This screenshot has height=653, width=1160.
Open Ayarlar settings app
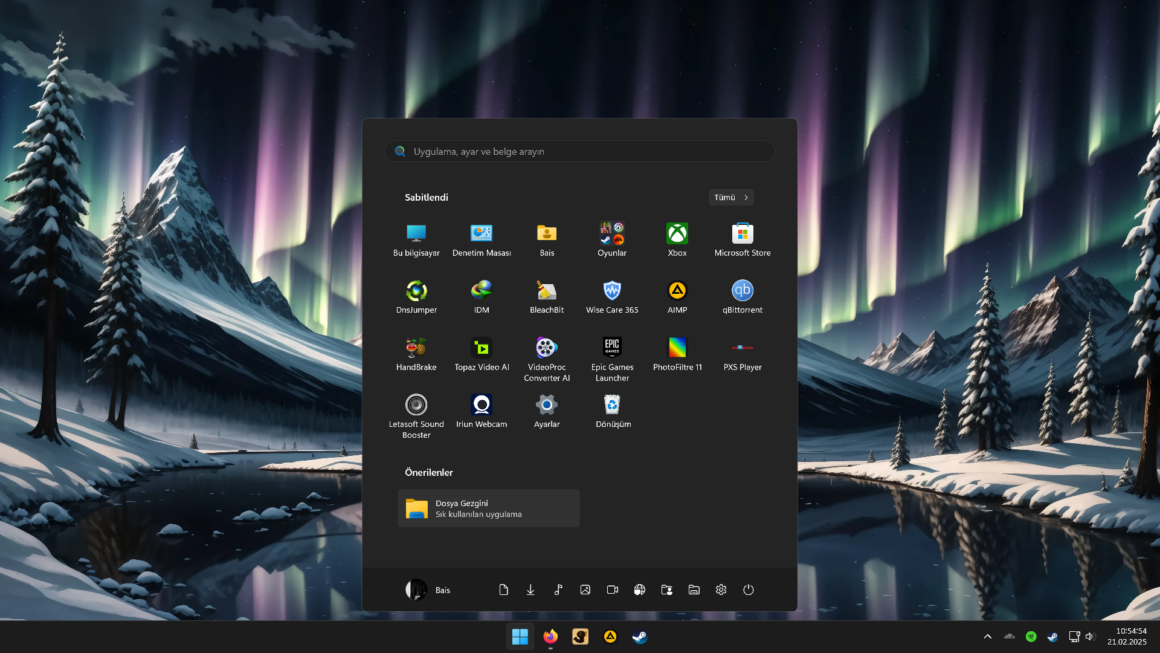pos(547,411)
